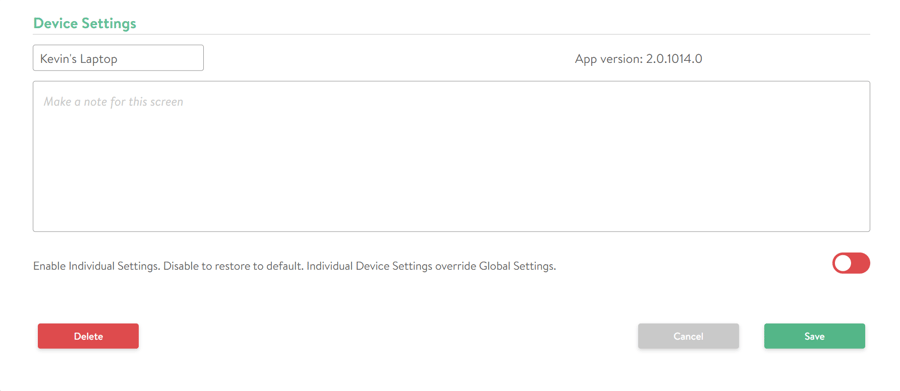Screen dimensions: 900x391
Task: Save the device settings
Action: tap(814, 336)
